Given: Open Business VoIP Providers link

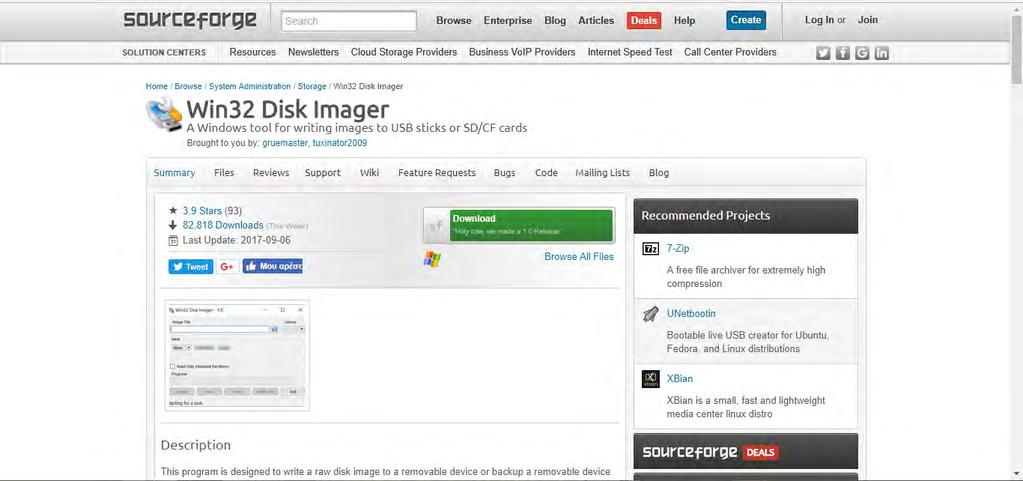Looking at the screenshot, I should pyautogui.click(x=522, y=52).
